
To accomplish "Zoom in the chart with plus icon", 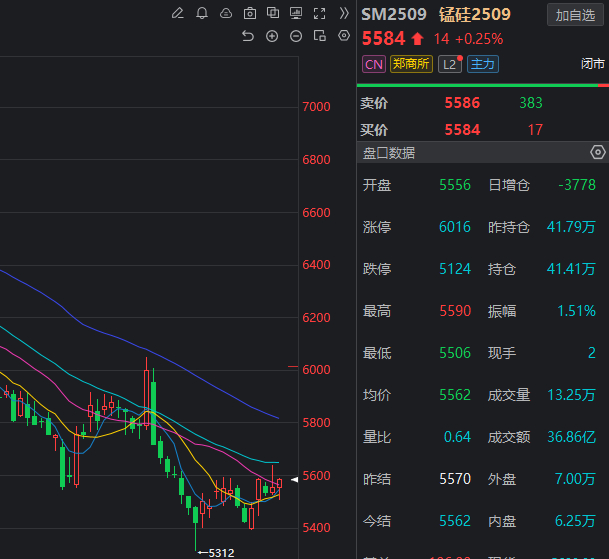I will (x=272, y=36).
